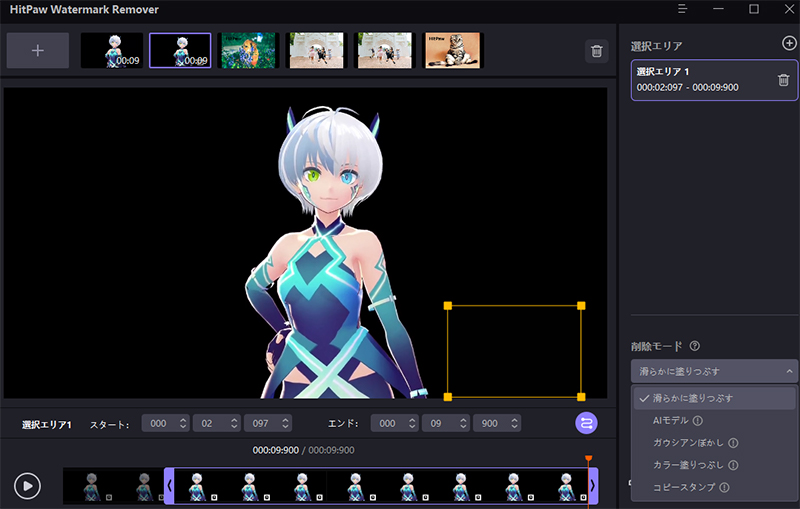
Task: Adjust start 000 stepper arrows
Action: [x=183, y=423]
